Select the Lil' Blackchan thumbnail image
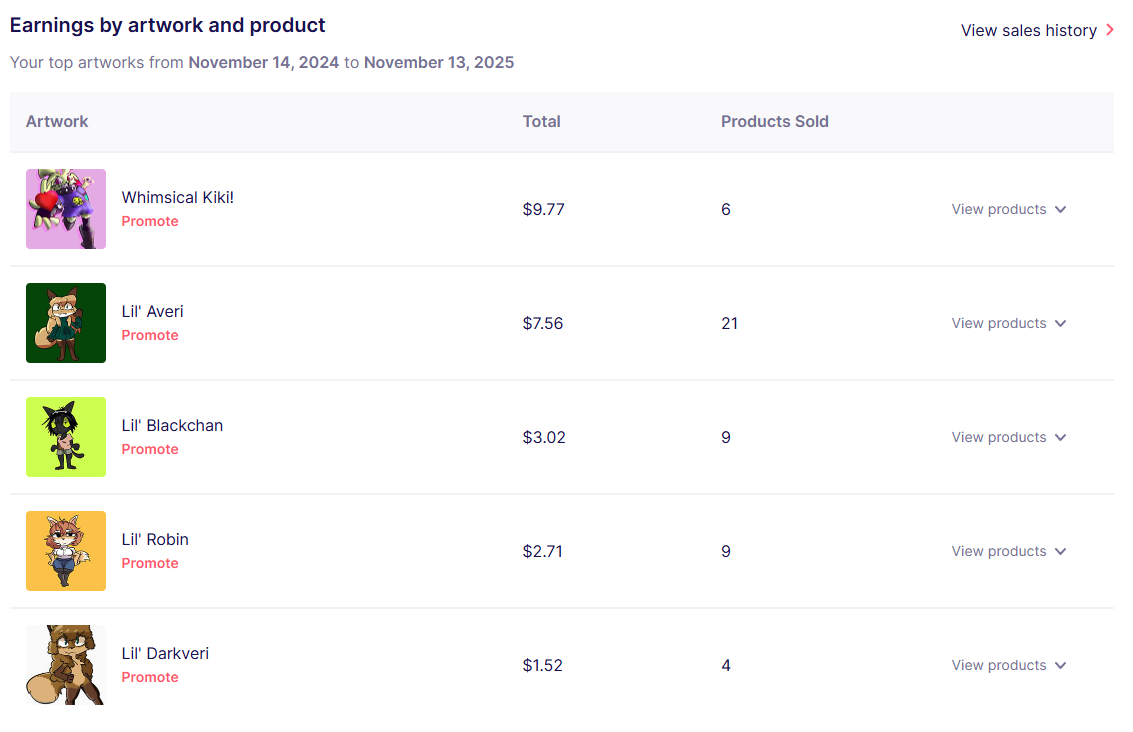This screenshot has height=732, width=1133. coord(66,437)
